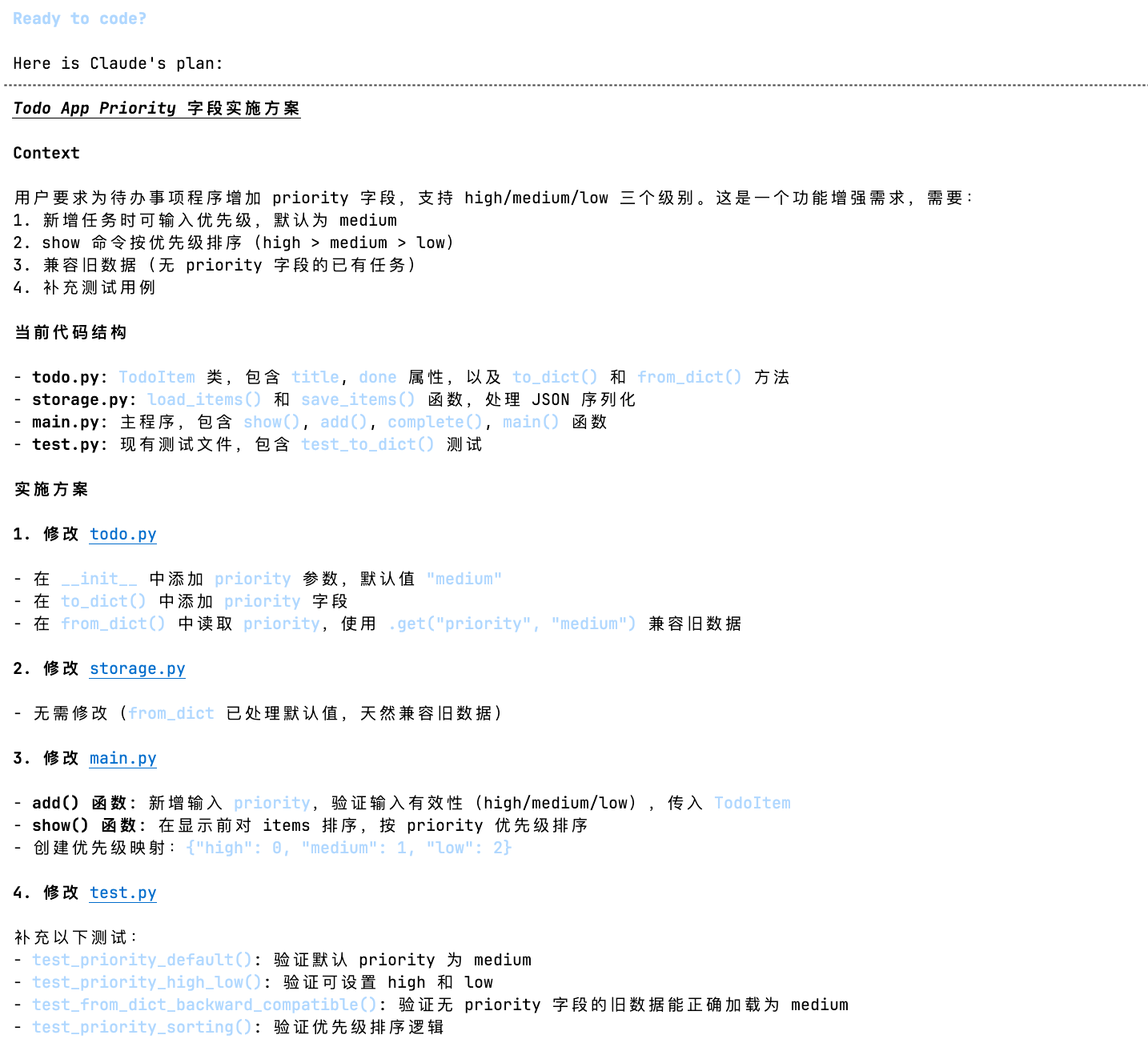Click test_from_dict_backward_compatible() test name
Screen dimensions: 1148x1055
coord(204,1005)
